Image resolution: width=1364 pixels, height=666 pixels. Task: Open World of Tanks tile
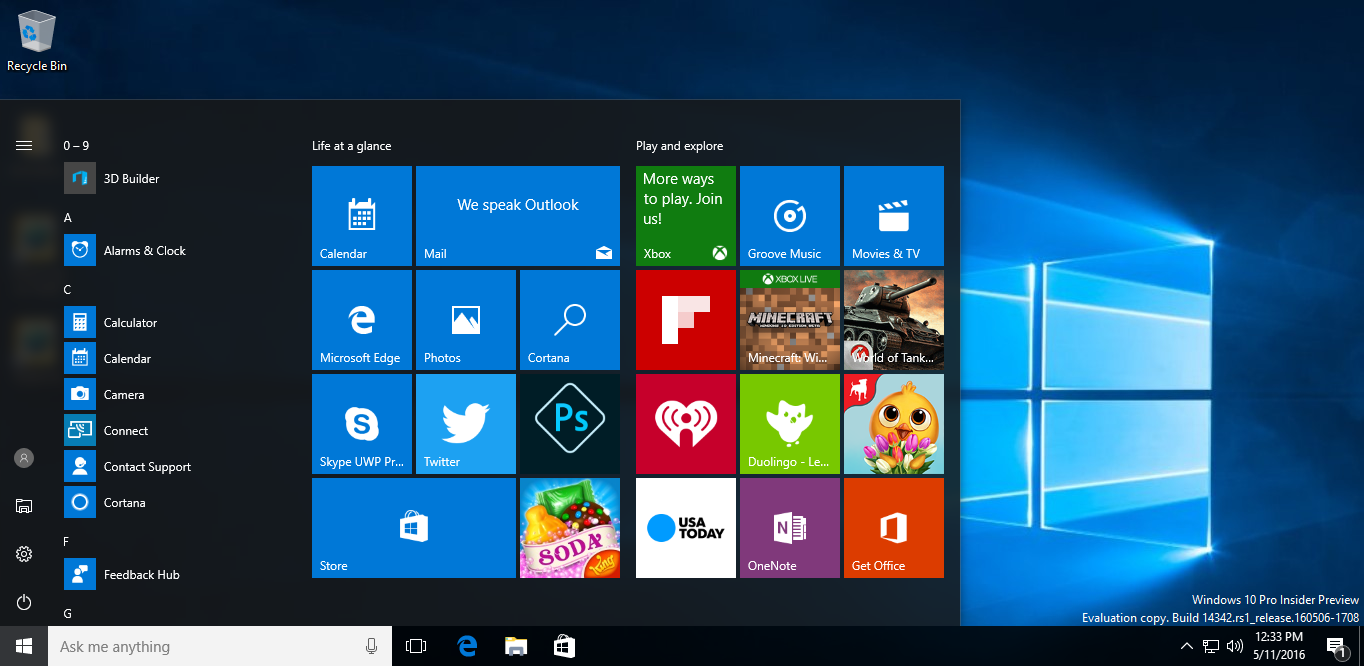[x=894, y=320]
